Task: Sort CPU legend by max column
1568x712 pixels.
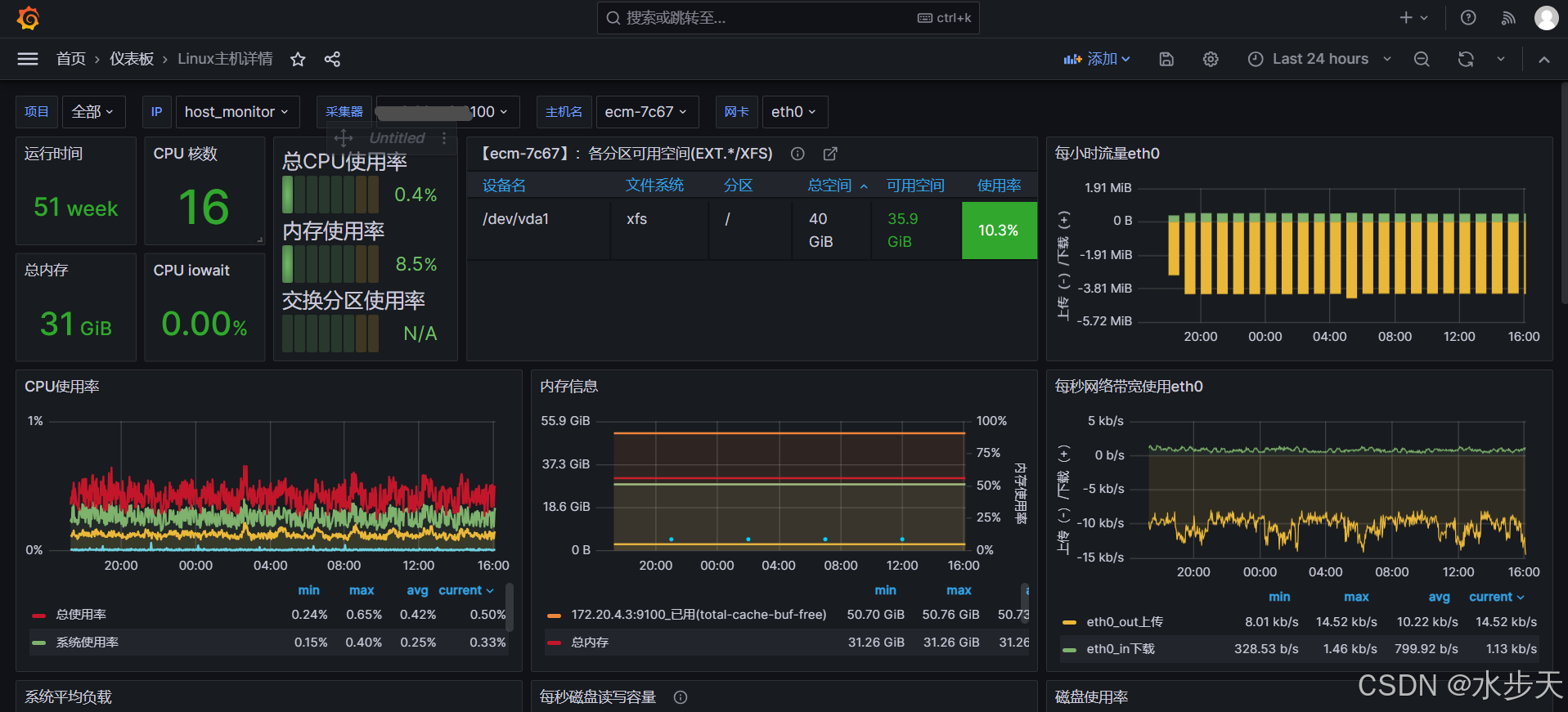Action: point(362,590)
